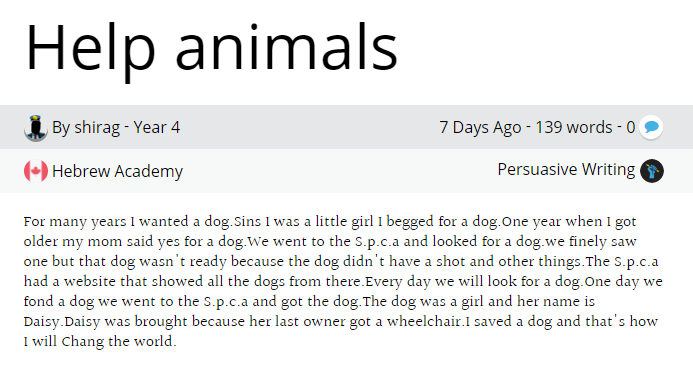Click the '139 words' count
The height and width of the screenshot is (366, 693).
574,127
